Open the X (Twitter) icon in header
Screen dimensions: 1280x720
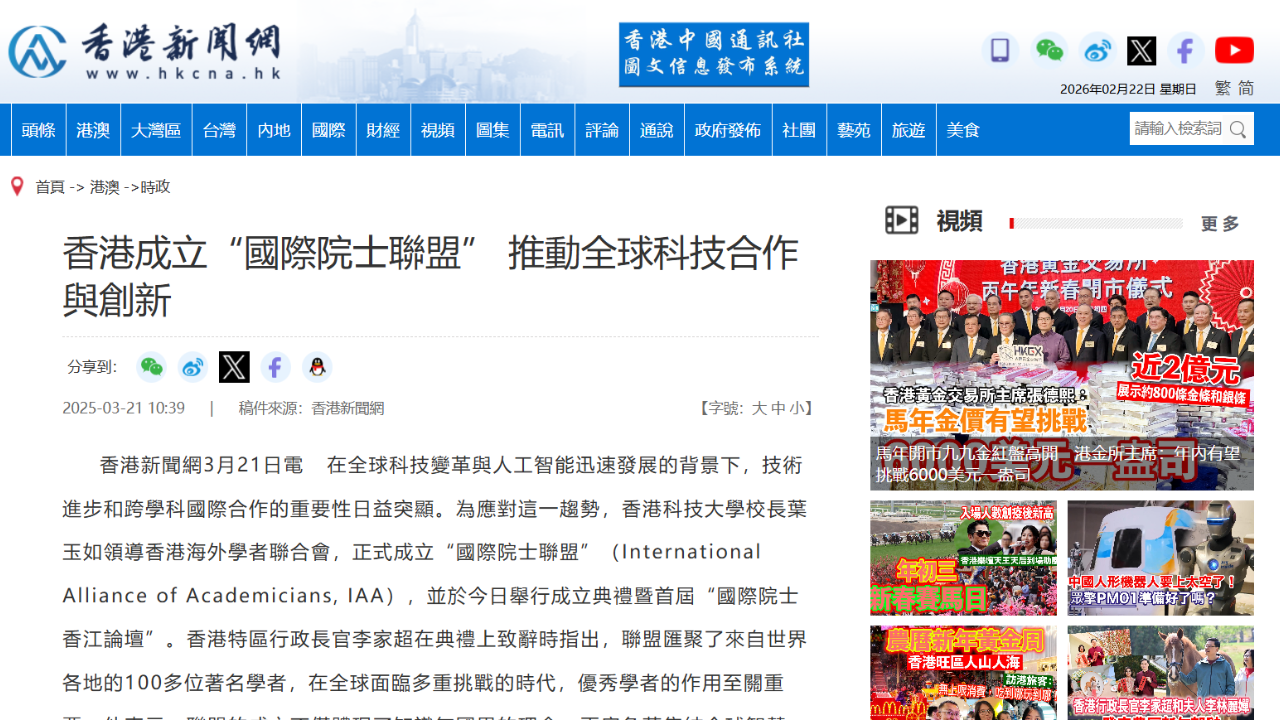coord(1141,50)
